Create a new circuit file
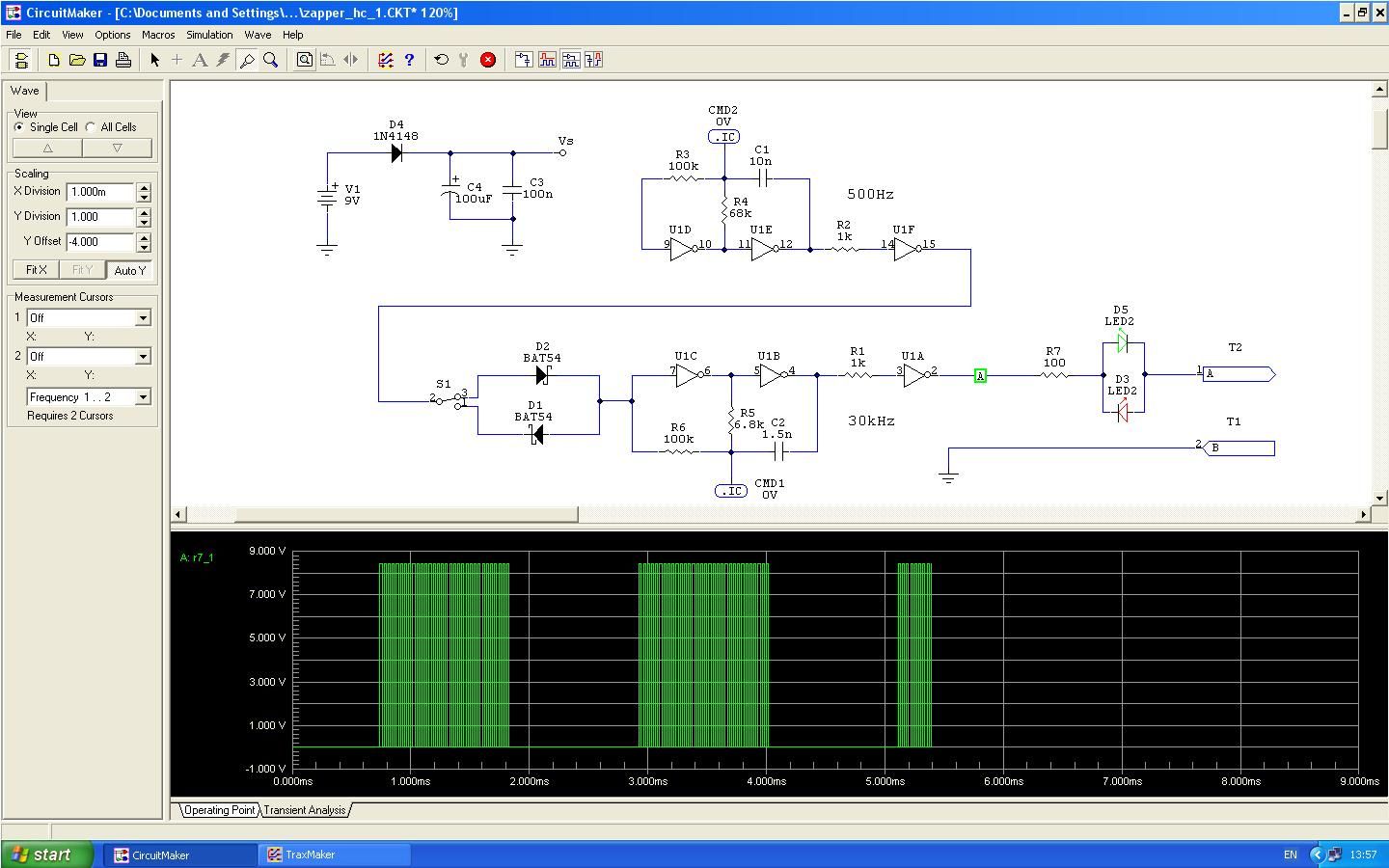Viewport: 1389px width, 868px height. coord(54,60)
